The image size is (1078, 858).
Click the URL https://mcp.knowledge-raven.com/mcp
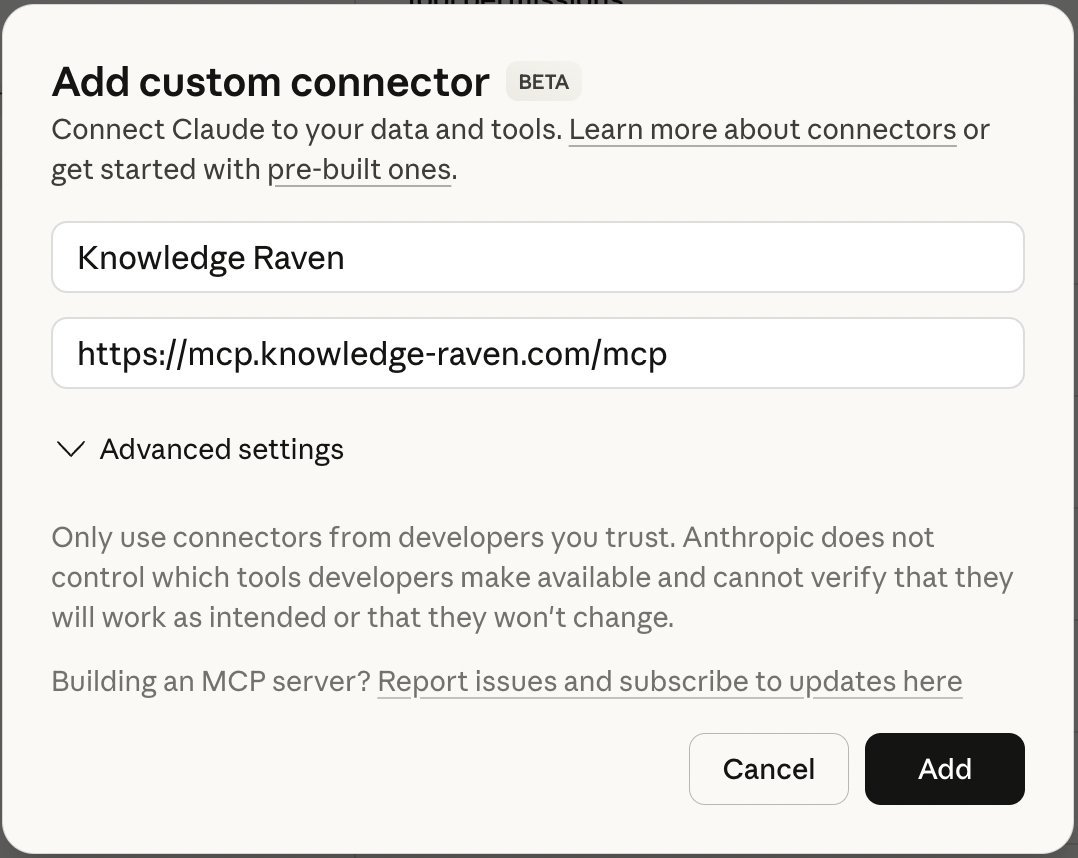point(371,353)
